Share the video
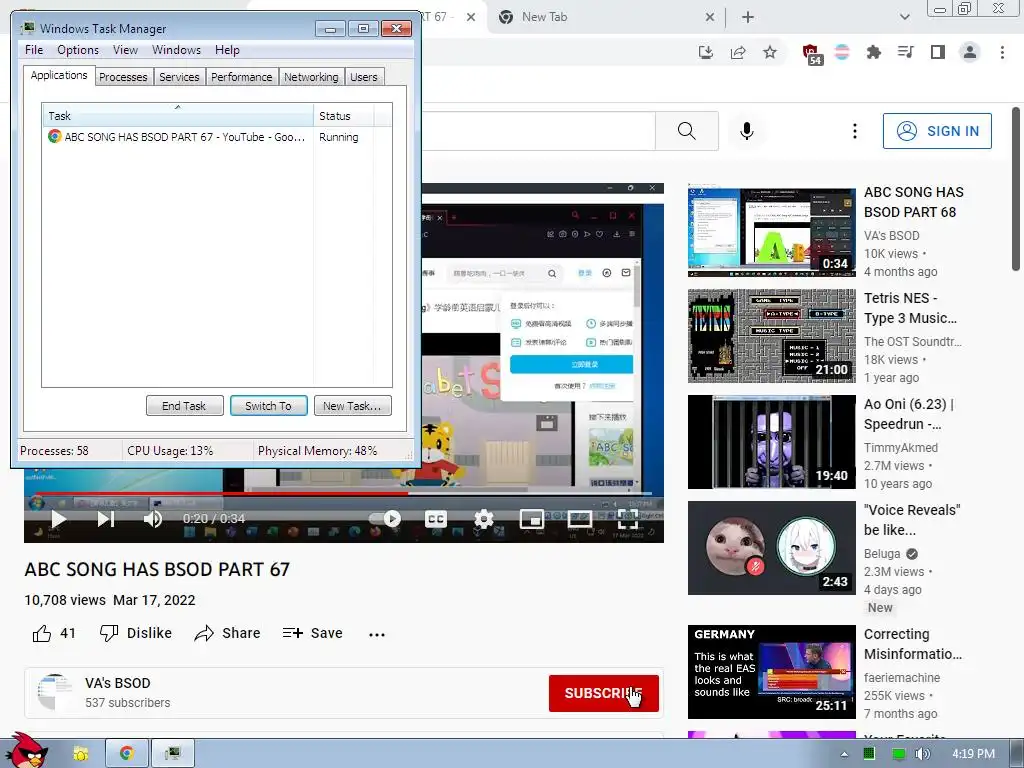The height and width of the screenshot is (768, 1024). pos(227,633)
